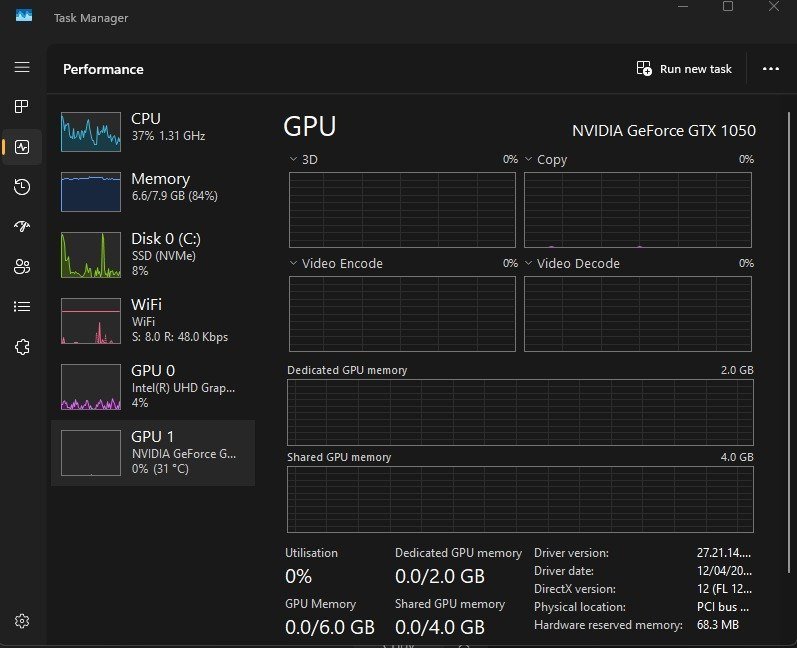Open the Video Encode engine dropdown

293,263
